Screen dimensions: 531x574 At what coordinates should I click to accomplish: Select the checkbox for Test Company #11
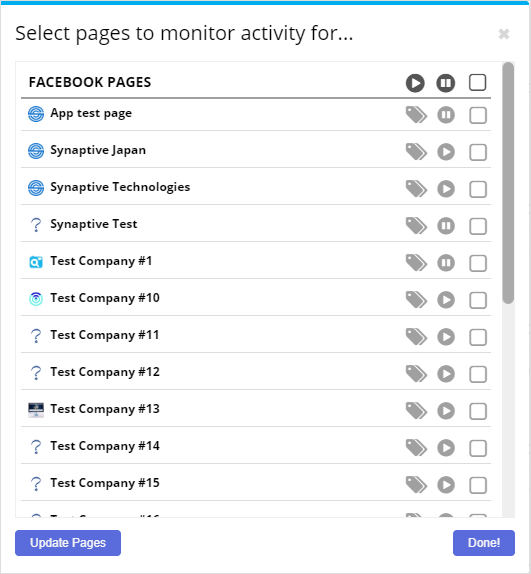point(478,337)
